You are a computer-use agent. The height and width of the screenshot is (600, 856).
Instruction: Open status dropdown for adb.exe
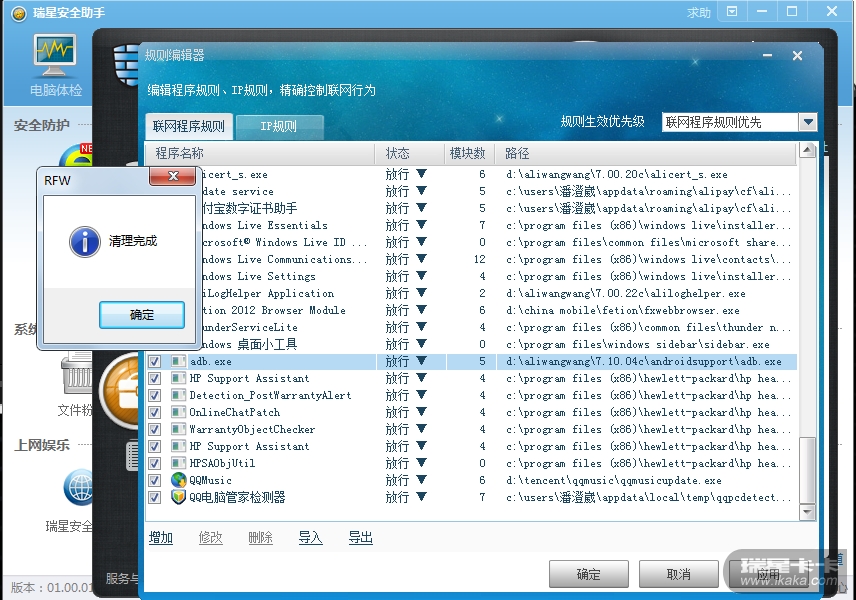pyautogui.click(x=421, y=360)
